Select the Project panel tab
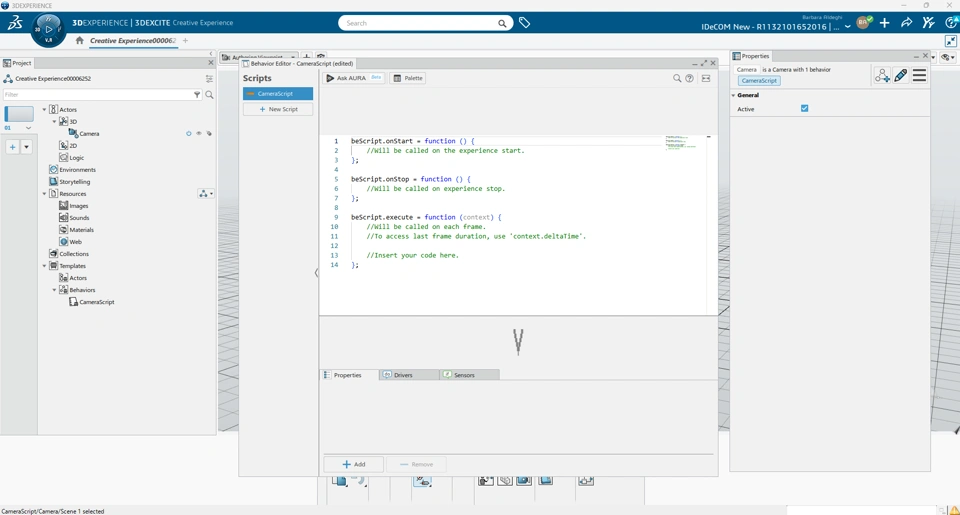The height and width of the screenshot is (515, 960). point(18,63)
